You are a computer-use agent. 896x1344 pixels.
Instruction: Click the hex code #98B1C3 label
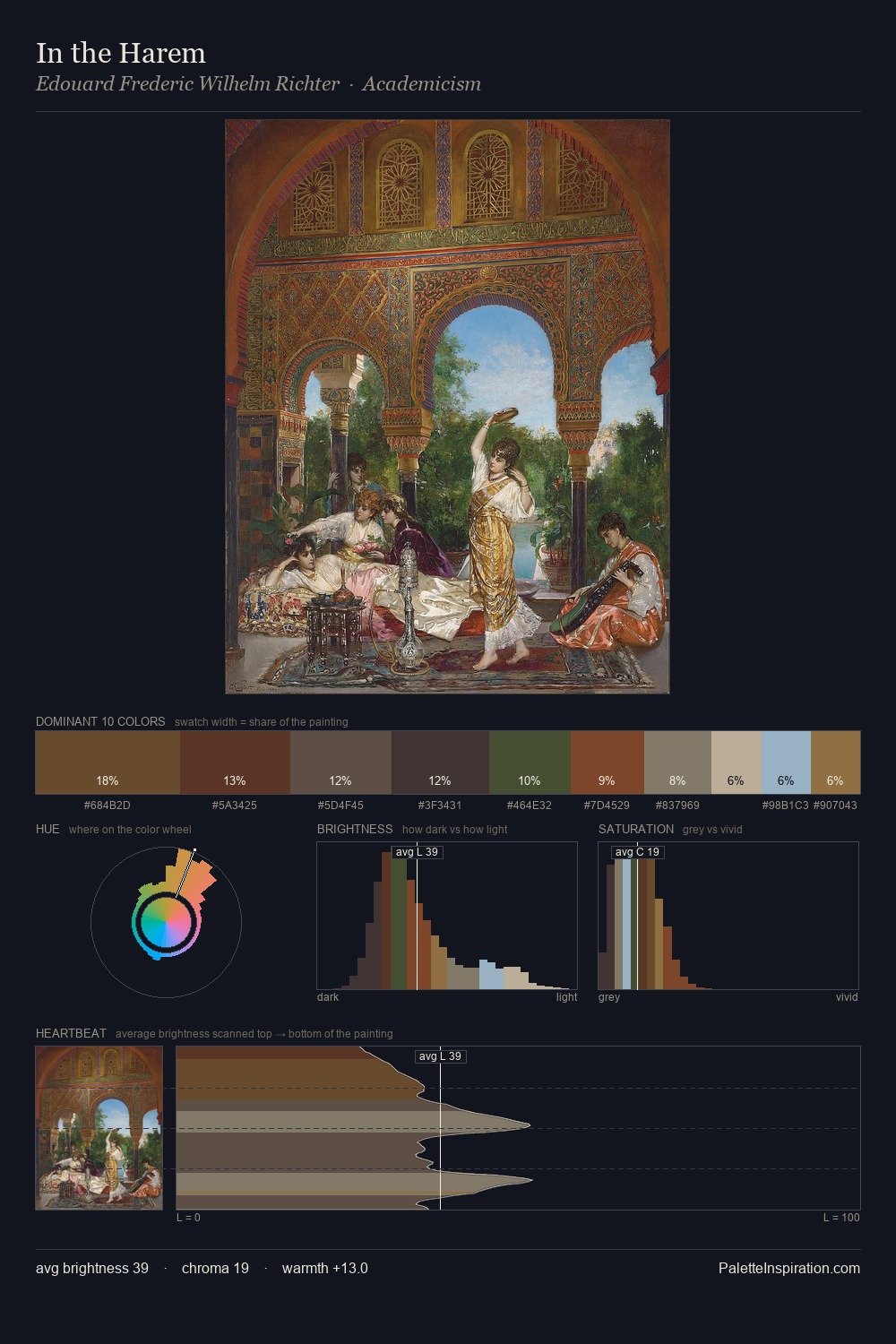(x=786, y=805)
